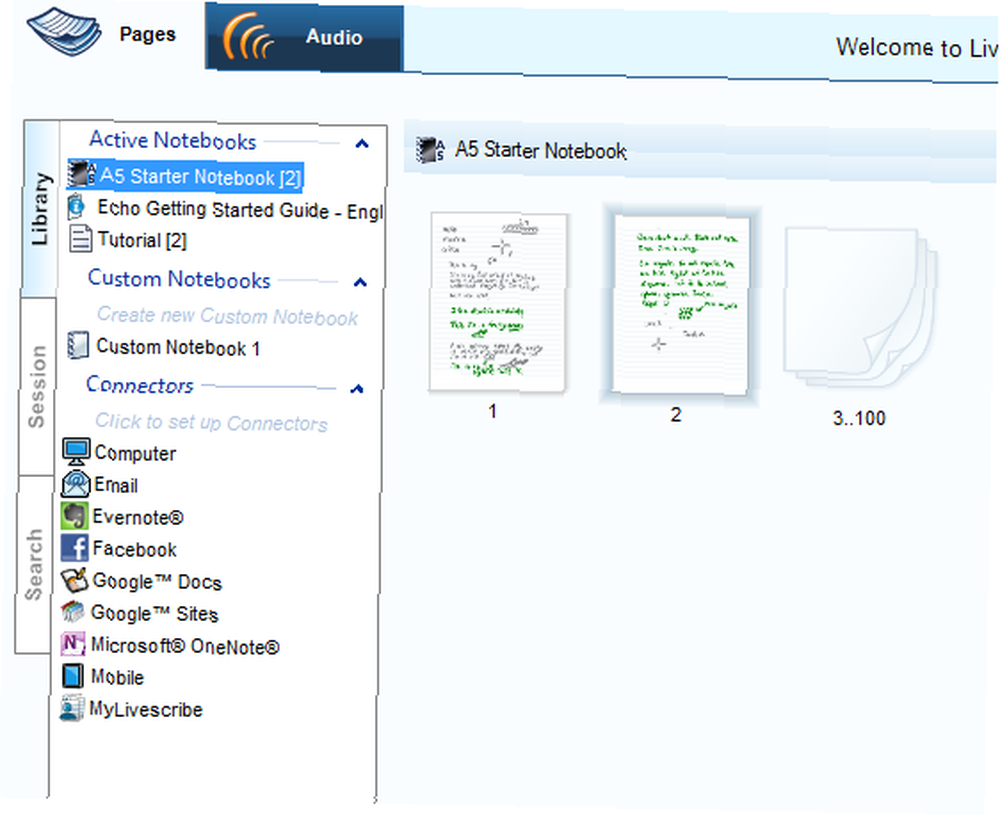The image size is (1000, 818).
Task: Click the Mobile connector phone icon
Action: (72, 676)
